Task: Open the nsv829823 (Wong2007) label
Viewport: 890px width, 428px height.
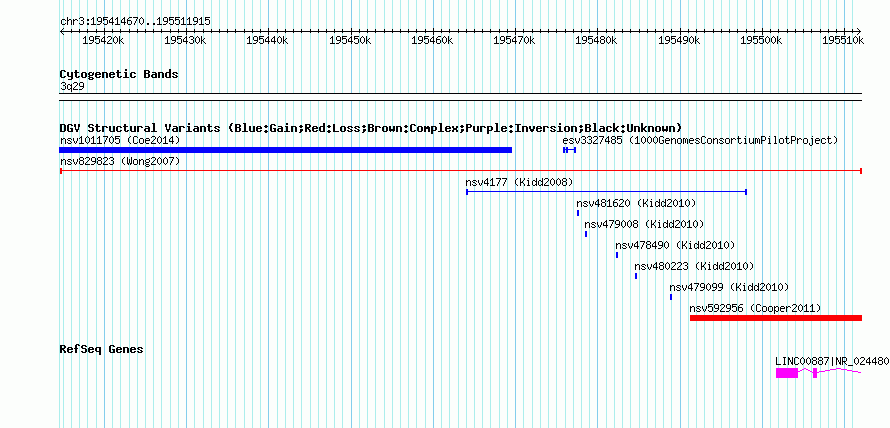Action: [120, 161]
